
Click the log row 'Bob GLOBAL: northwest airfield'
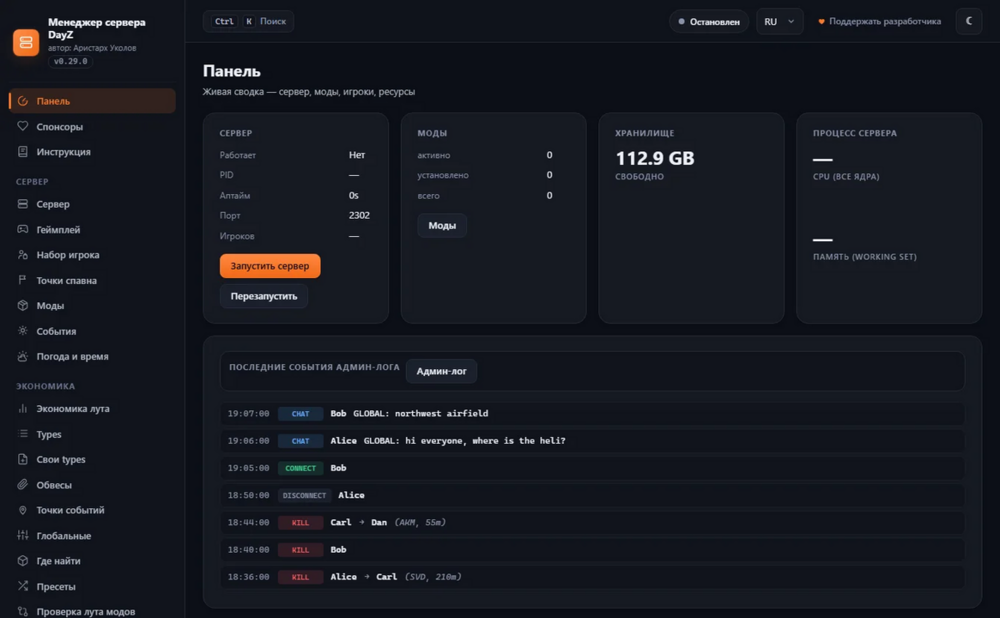click(x=592, y=413)
